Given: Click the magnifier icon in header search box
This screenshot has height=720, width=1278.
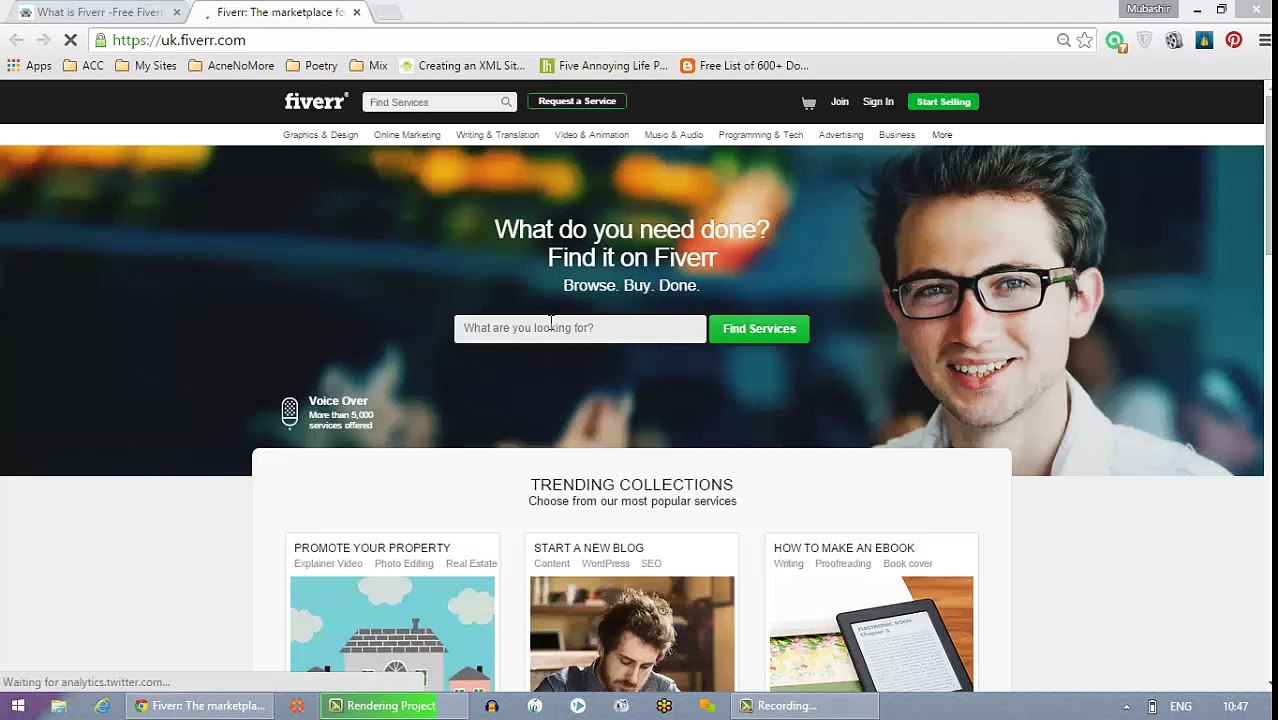Looking at the screenshot, I should [x=506, y=102].
